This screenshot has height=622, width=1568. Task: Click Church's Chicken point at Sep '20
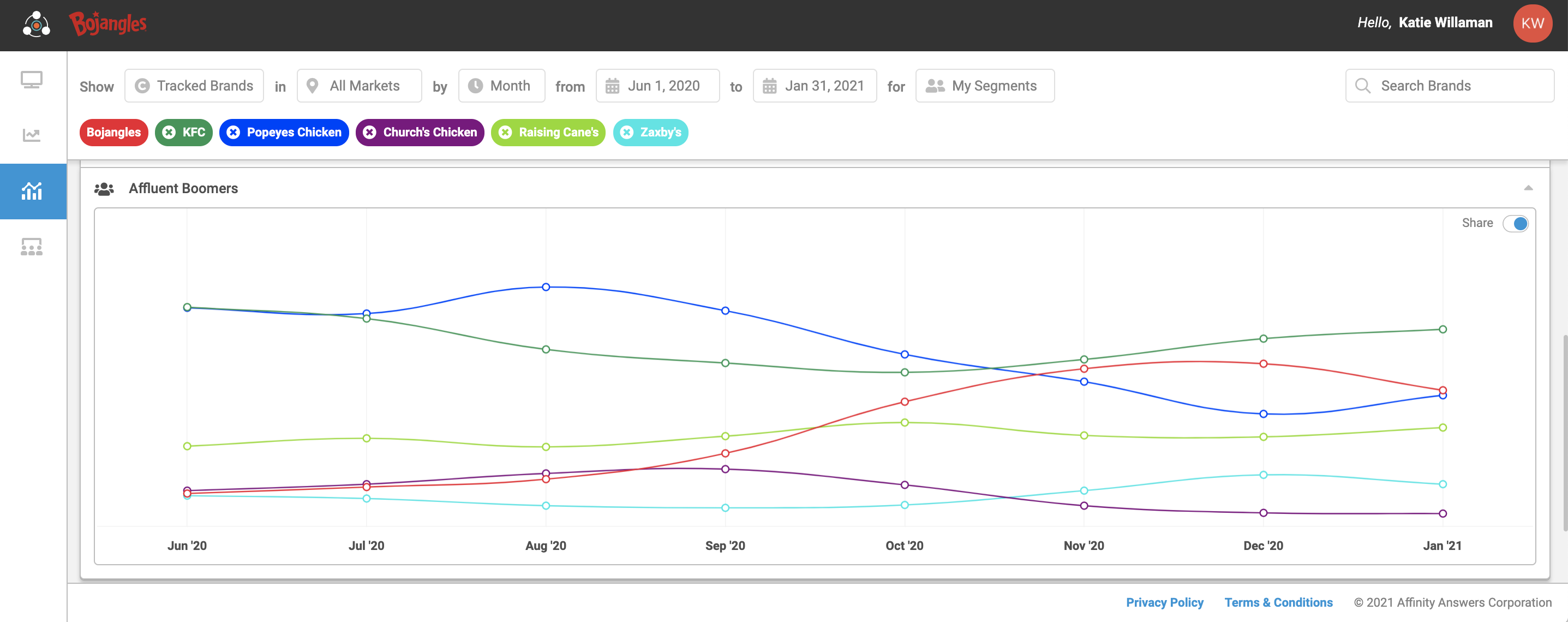pos(725,469)
